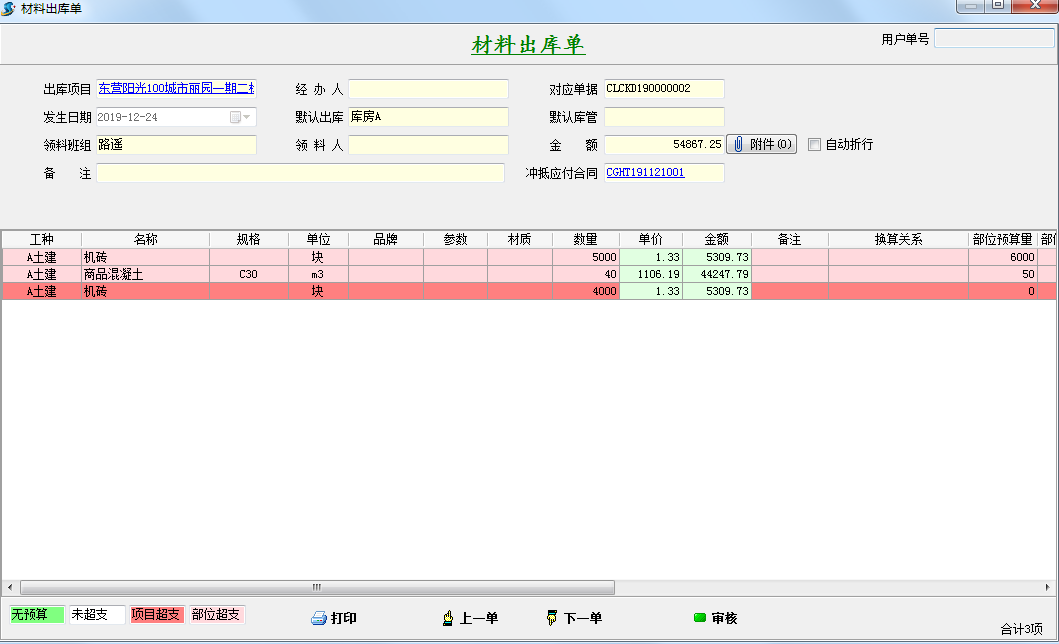Go to next document with 下一单
The width and height of the screenshot is (1059, 644).
(x=574, y=618)
